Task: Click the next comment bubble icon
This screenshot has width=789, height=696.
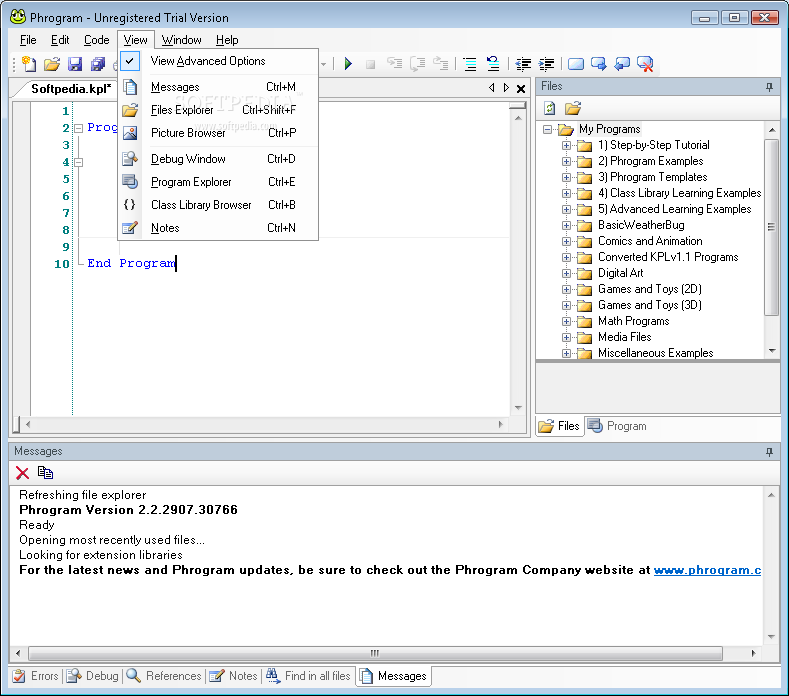Action: tap(599, 64)
